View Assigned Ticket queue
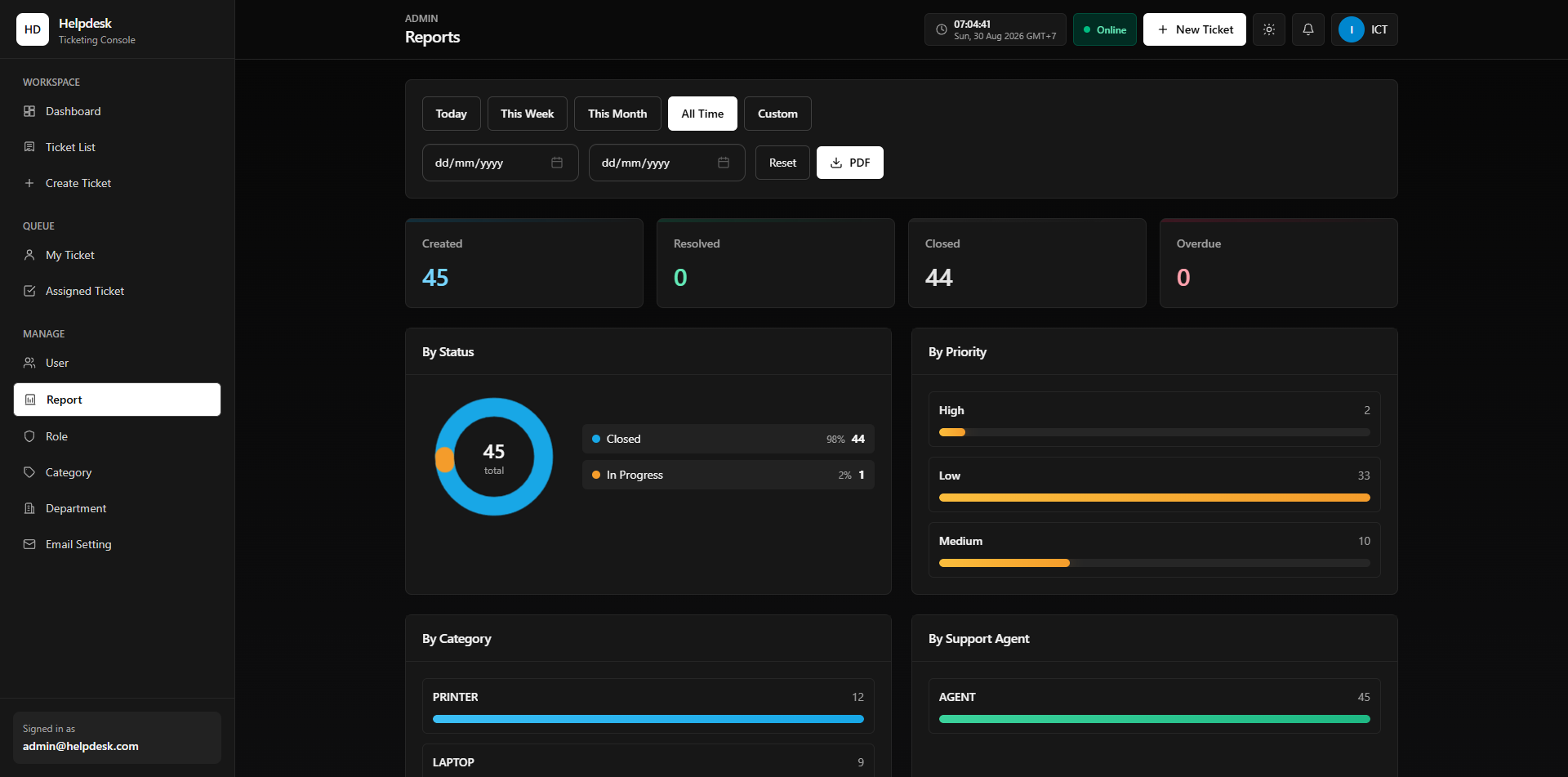 point(117,291)
